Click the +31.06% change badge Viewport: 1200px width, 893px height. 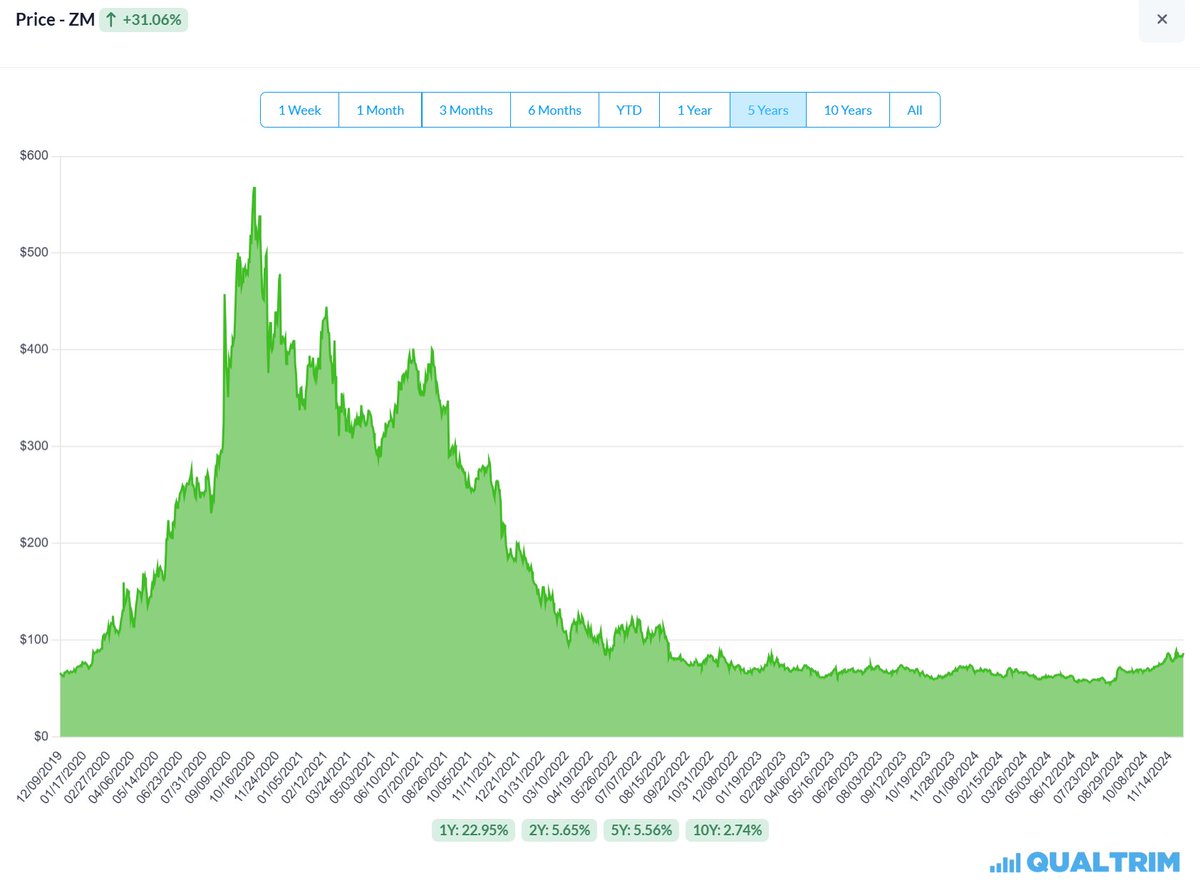point(143,20)
